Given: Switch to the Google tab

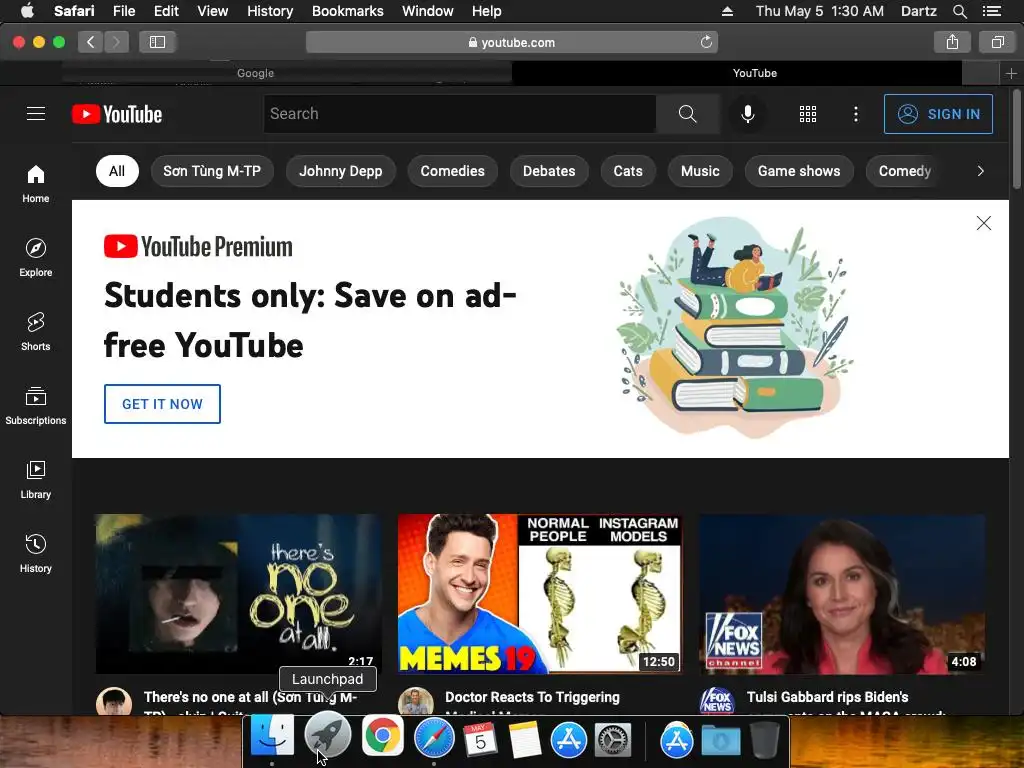Looking at the screenshot, I should [x=255, y=73].
